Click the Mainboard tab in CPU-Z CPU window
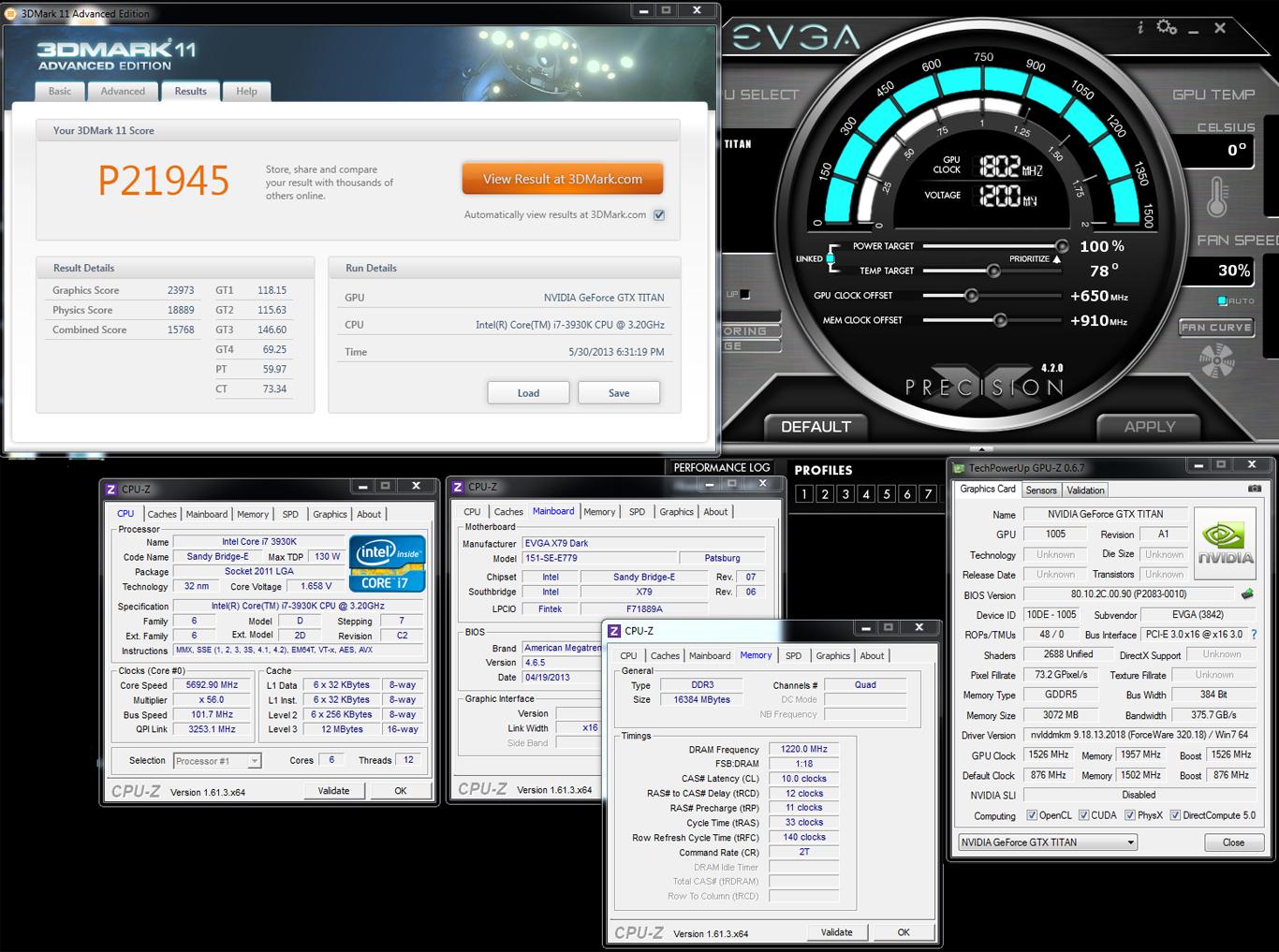Image resolution: width=1279 pixels, height=952 pixels. tap(206, 514)
